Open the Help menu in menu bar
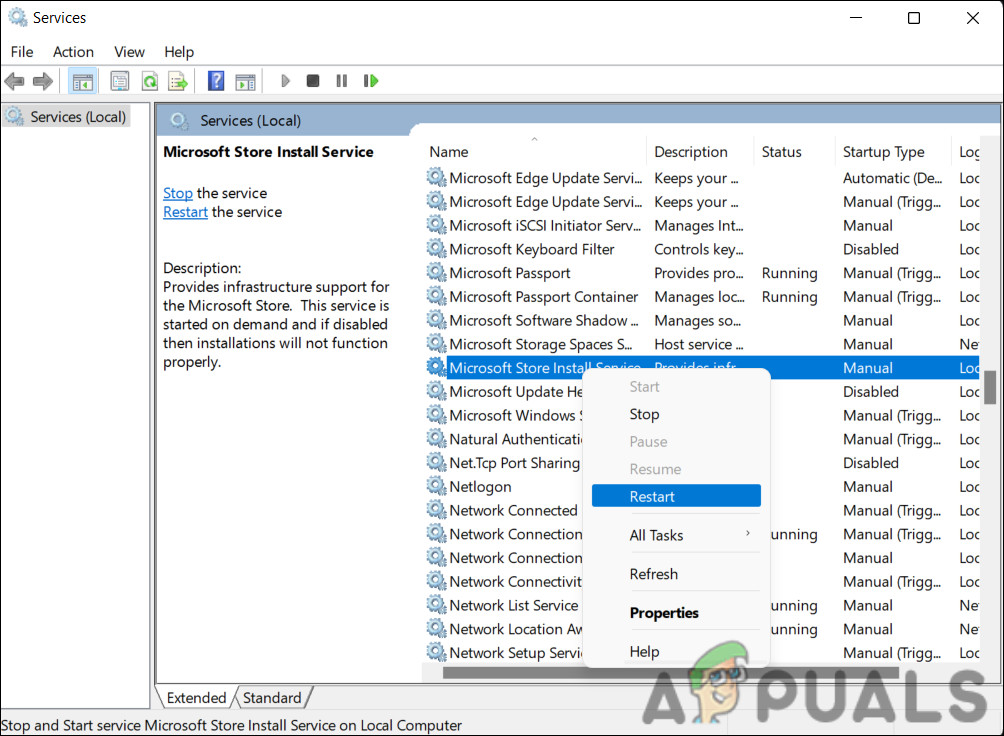Screen dimensions: 1004x736 point(179,52)
